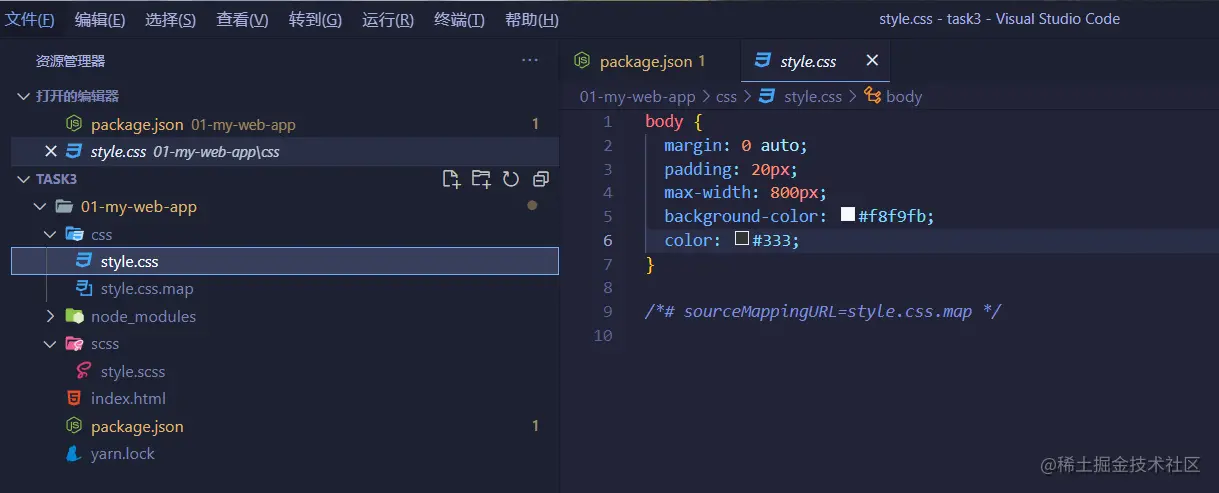Collapse the TASK3 workspace section
1219x493 pixels.
25,179
